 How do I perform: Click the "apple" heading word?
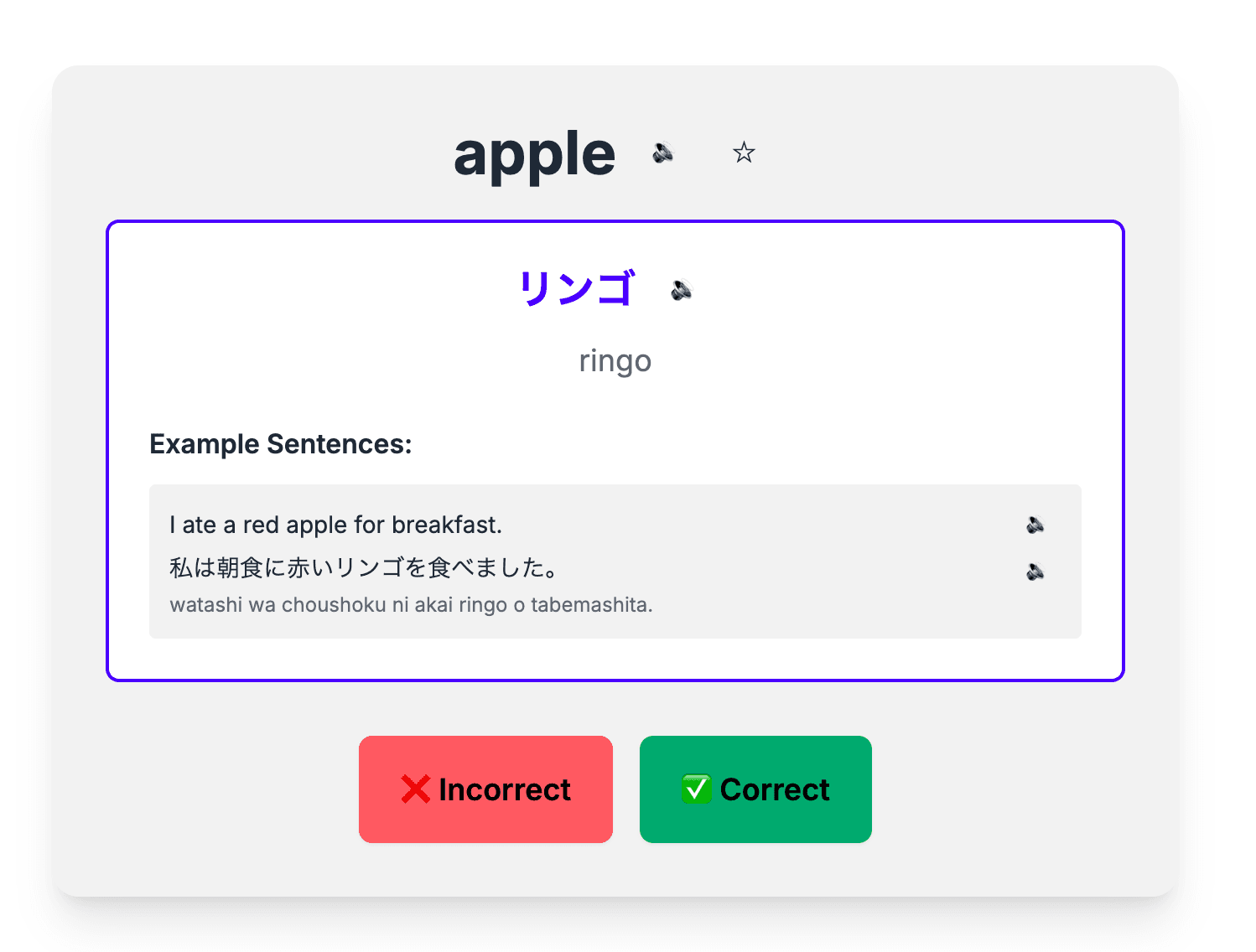tap(534, 154)
